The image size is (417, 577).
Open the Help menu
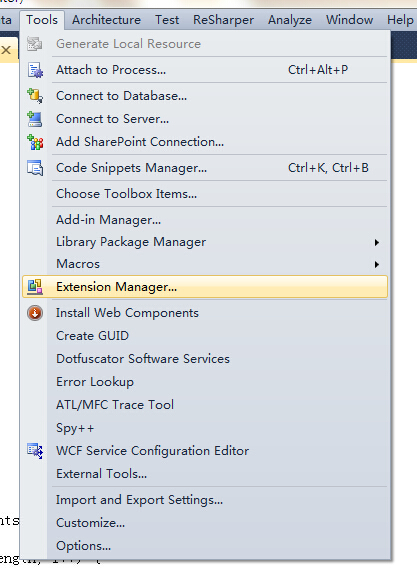(x=400, y=20)
